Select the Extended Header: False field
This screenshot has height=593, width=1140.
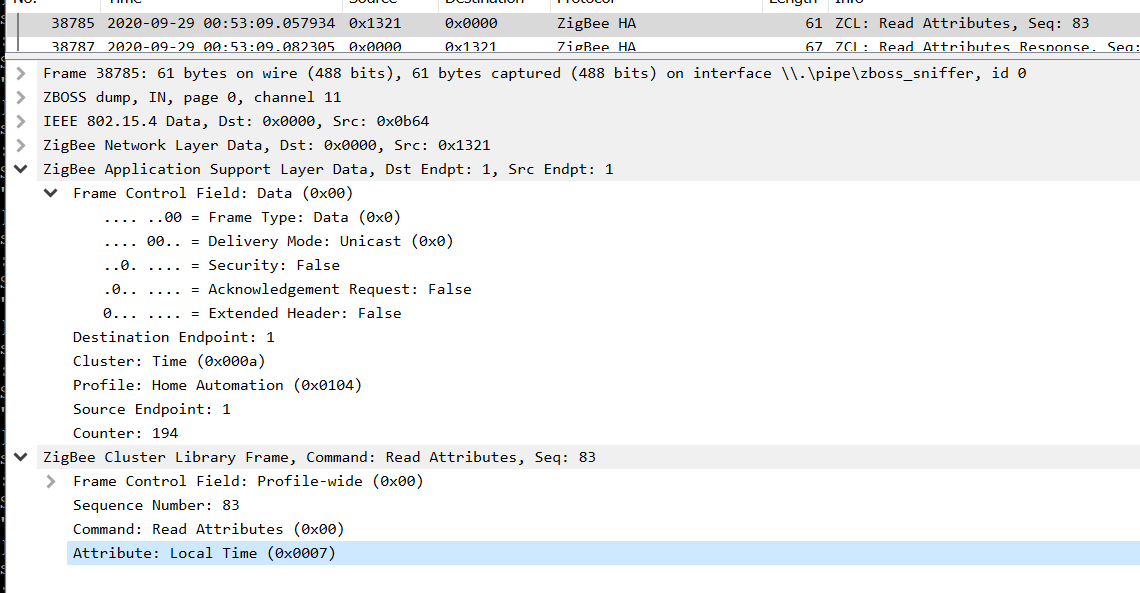pyautogui.click(x=252, y=313)
